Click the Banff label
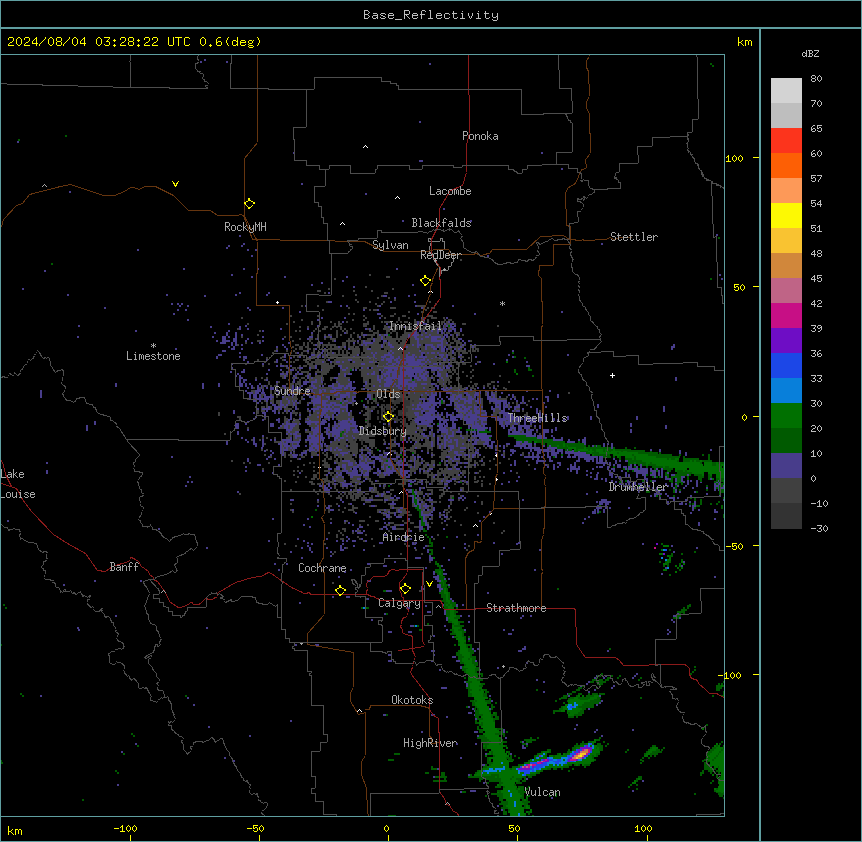Screen dimensions: 862x842 [x=124, y=567]
